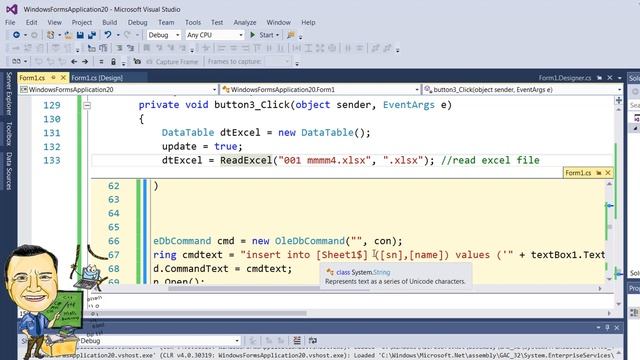Open the Team menu
640x360 pixels.
[166, 22]
